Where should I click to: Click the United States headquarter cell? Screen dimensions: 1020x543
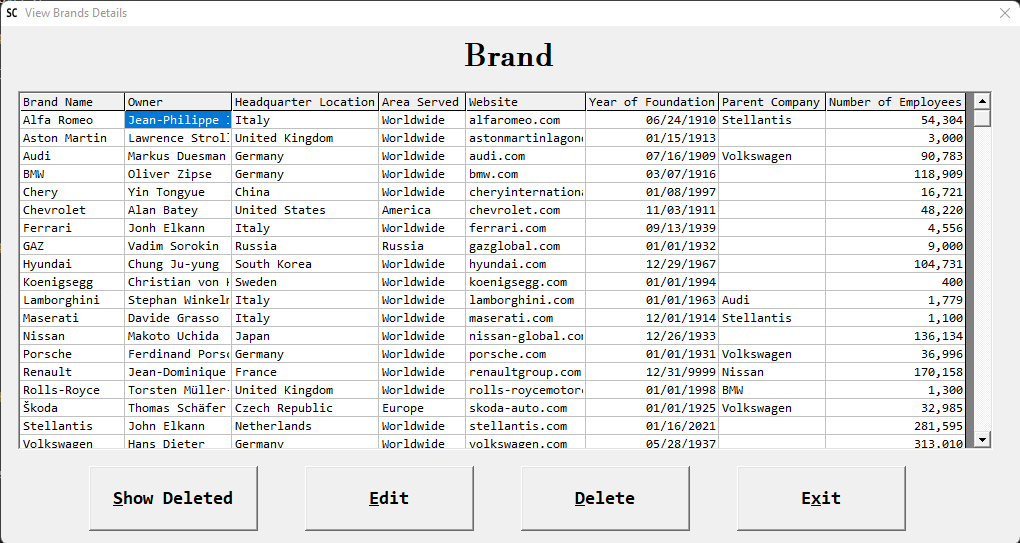(305, 210)
